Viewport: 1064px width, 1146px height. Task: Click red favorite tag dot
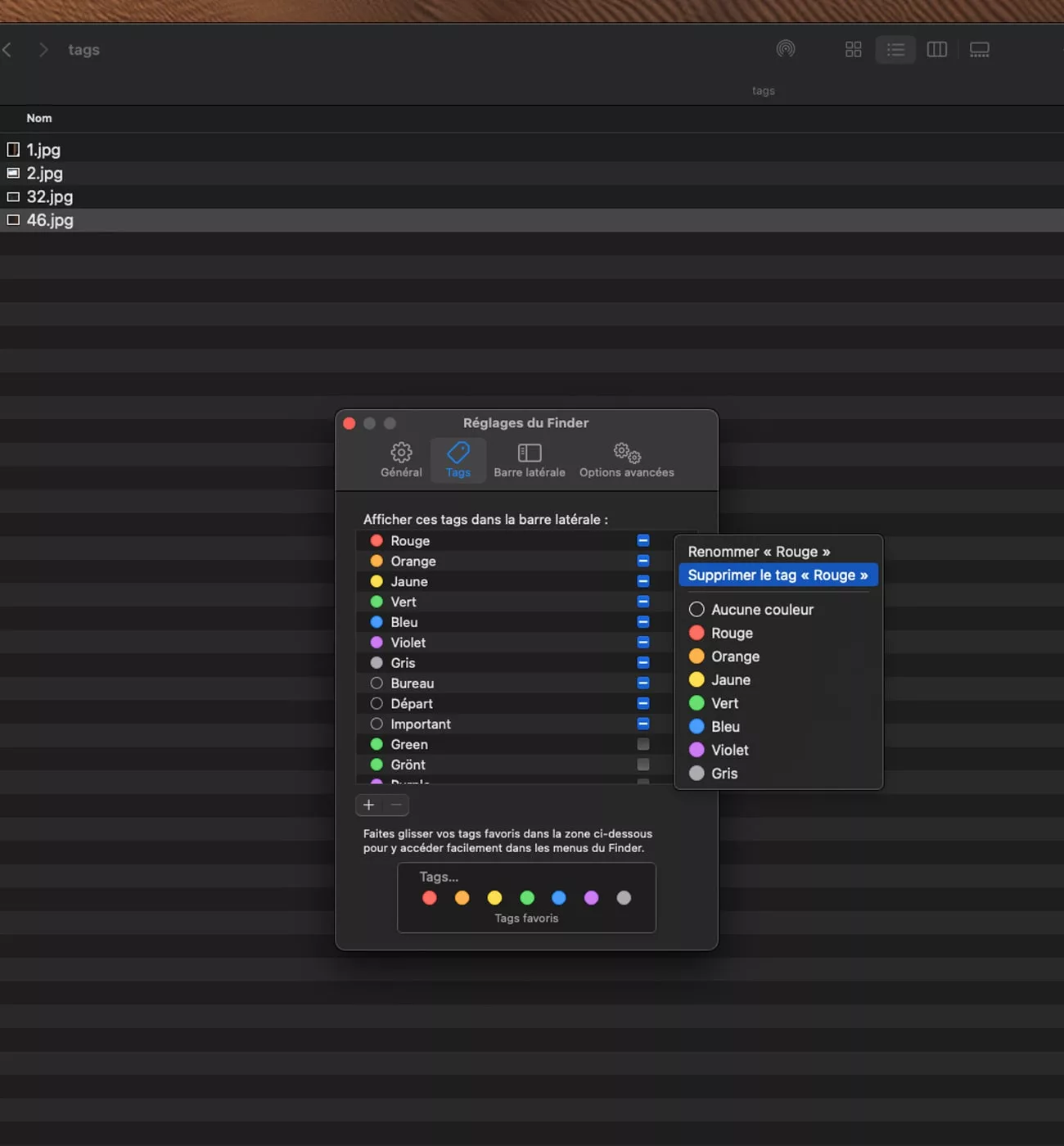[x=430, y=898]
